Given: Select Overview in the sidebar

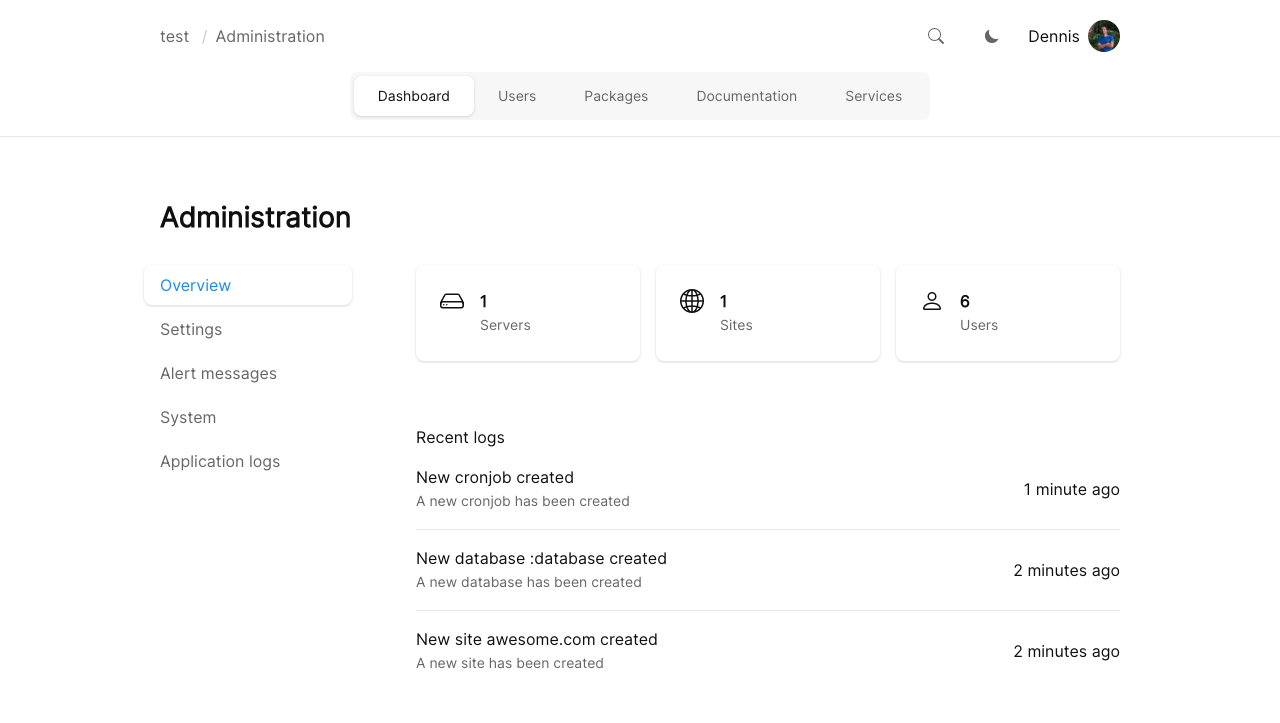Looking at the screenshot, I should pos(195,285).
